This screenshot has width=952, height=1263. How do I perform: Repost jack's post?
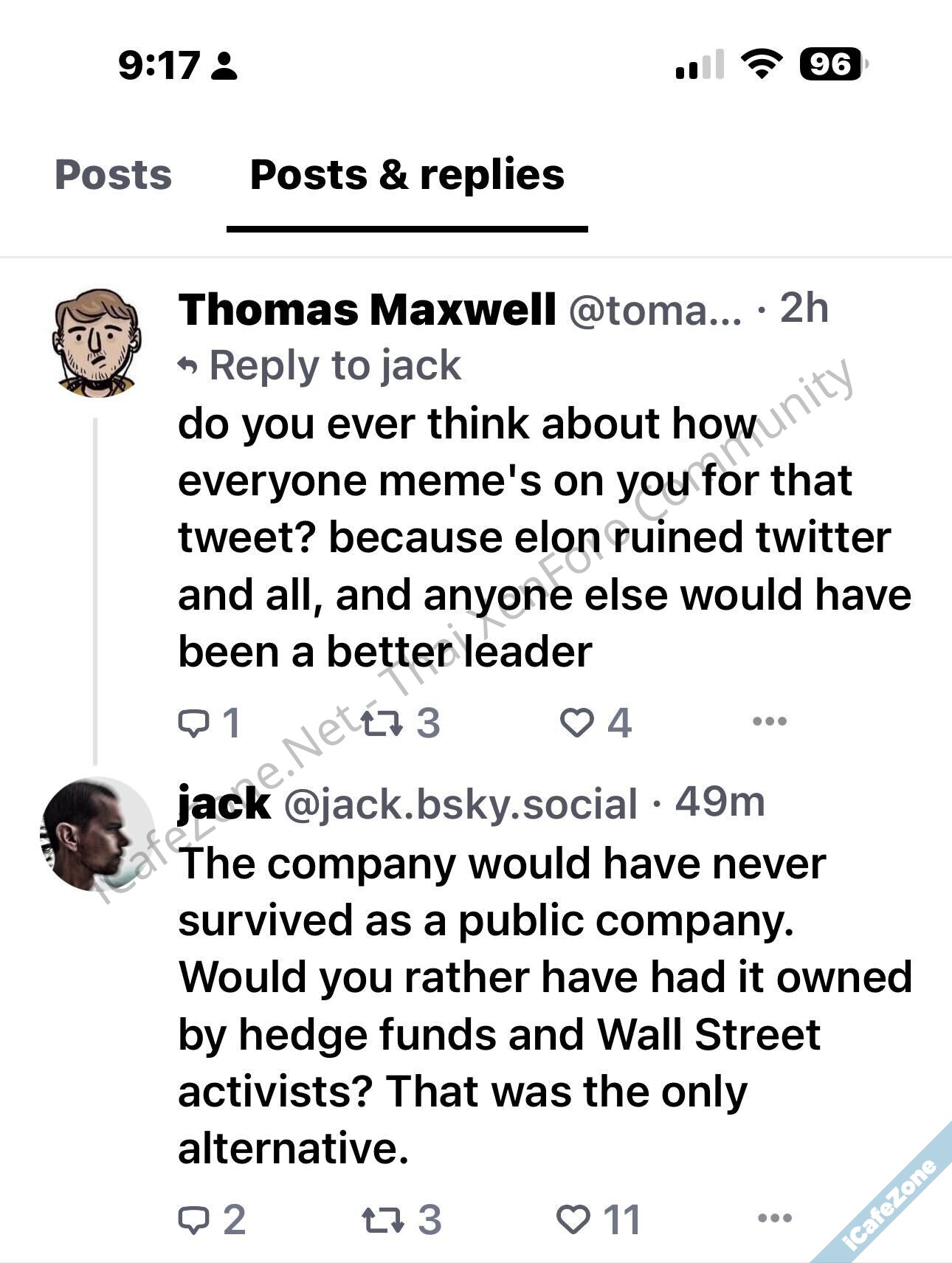coord(383,1219)
